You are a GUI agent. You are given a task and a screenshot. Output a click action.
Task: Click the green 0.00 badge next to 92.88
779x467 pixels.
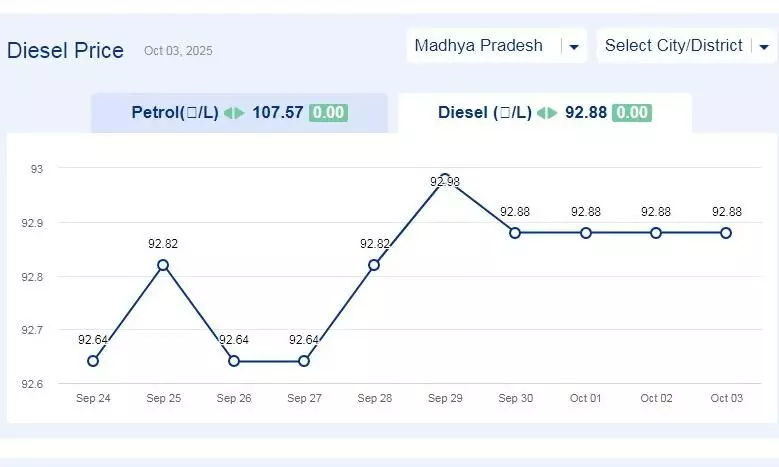tap(632, 113)
